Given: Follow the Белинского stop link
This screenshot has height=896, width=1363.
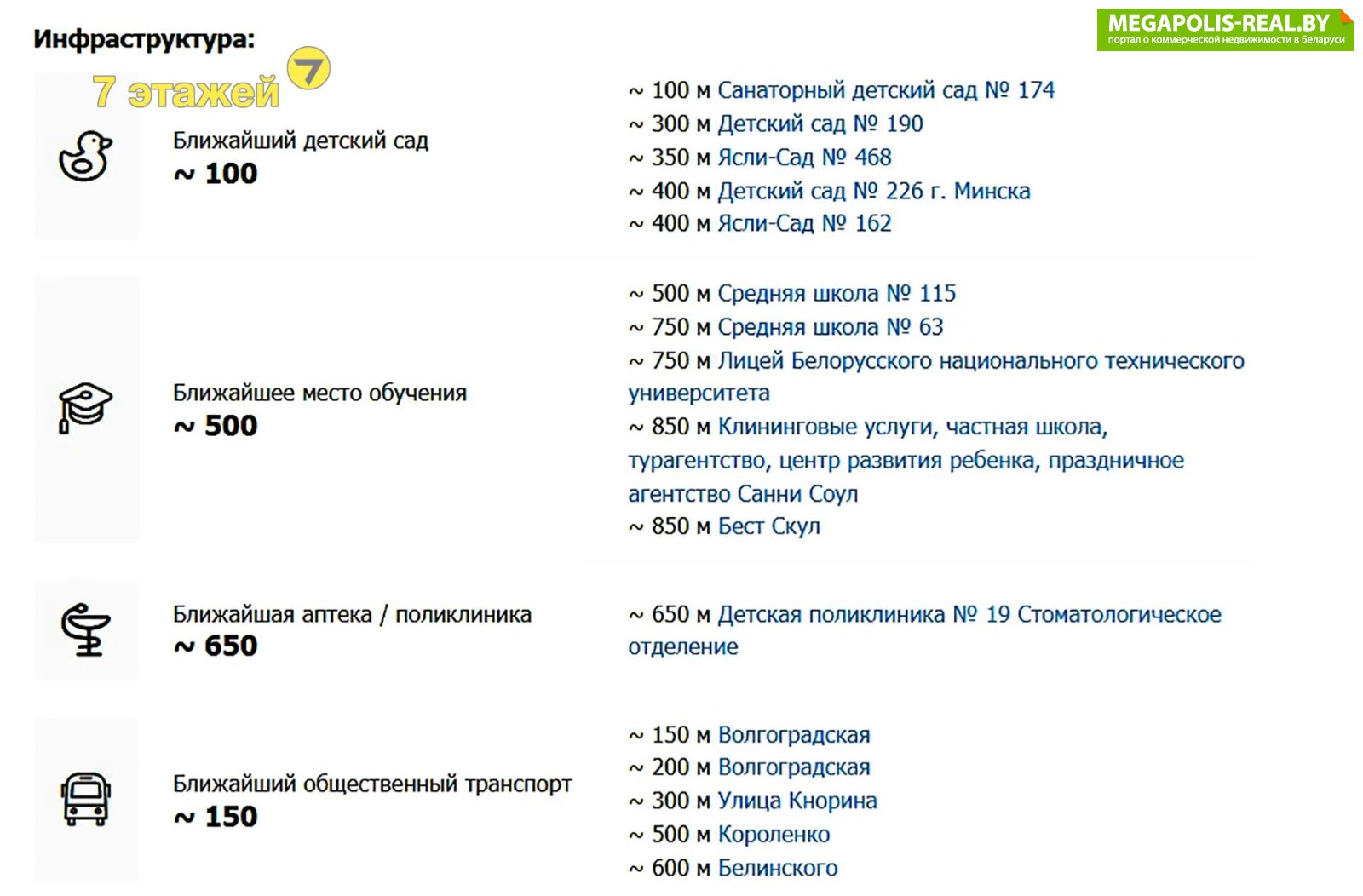Looking at the screenshot, I should pos(778,869).
